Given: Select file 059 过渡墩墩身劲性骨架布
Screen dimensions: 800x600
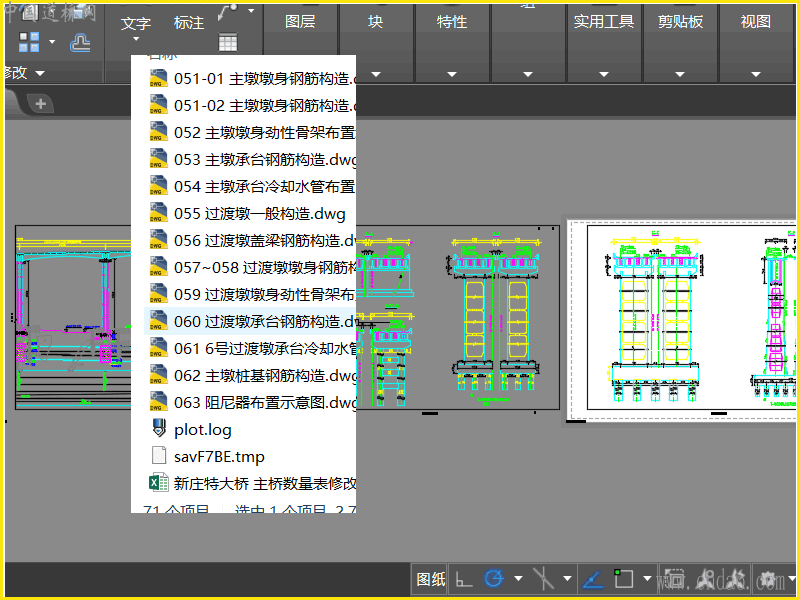Looking at the screenshot, I should [250, 295].
